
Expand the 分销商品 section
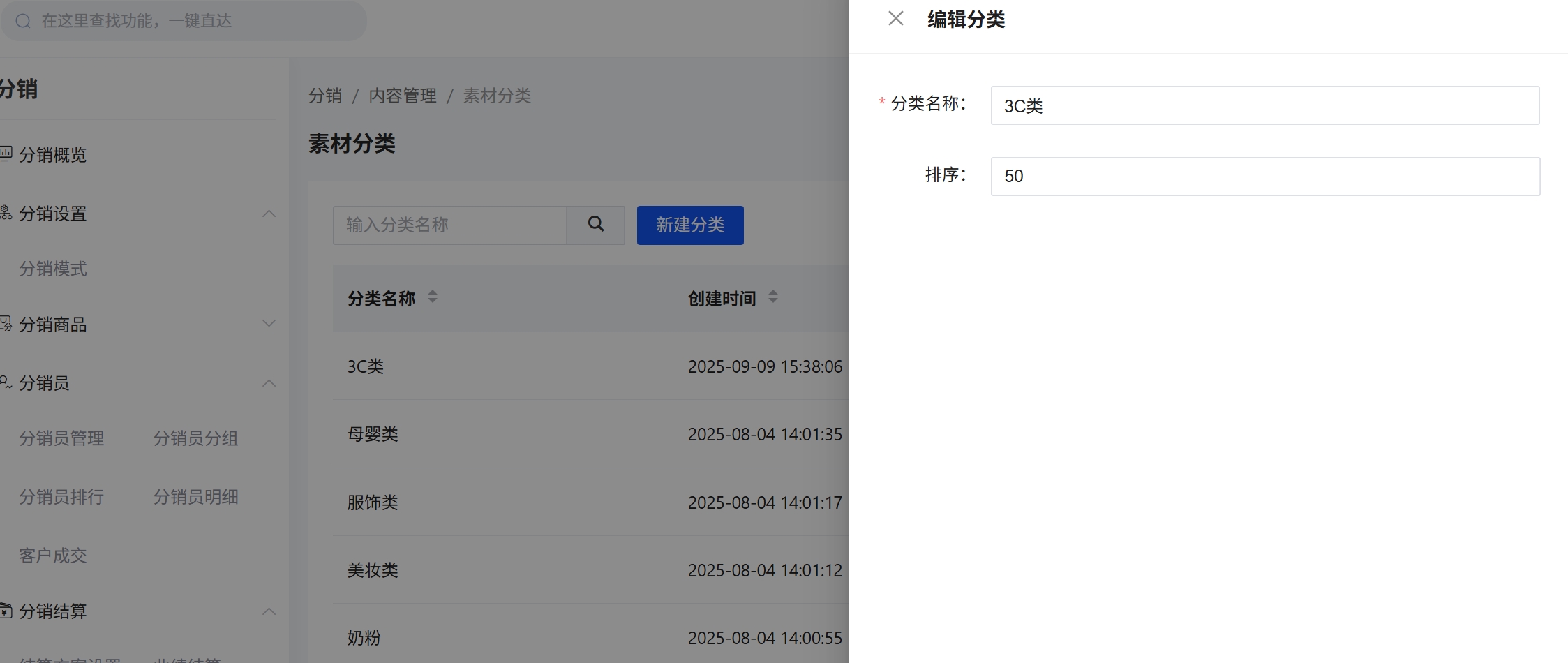point(269,323)
